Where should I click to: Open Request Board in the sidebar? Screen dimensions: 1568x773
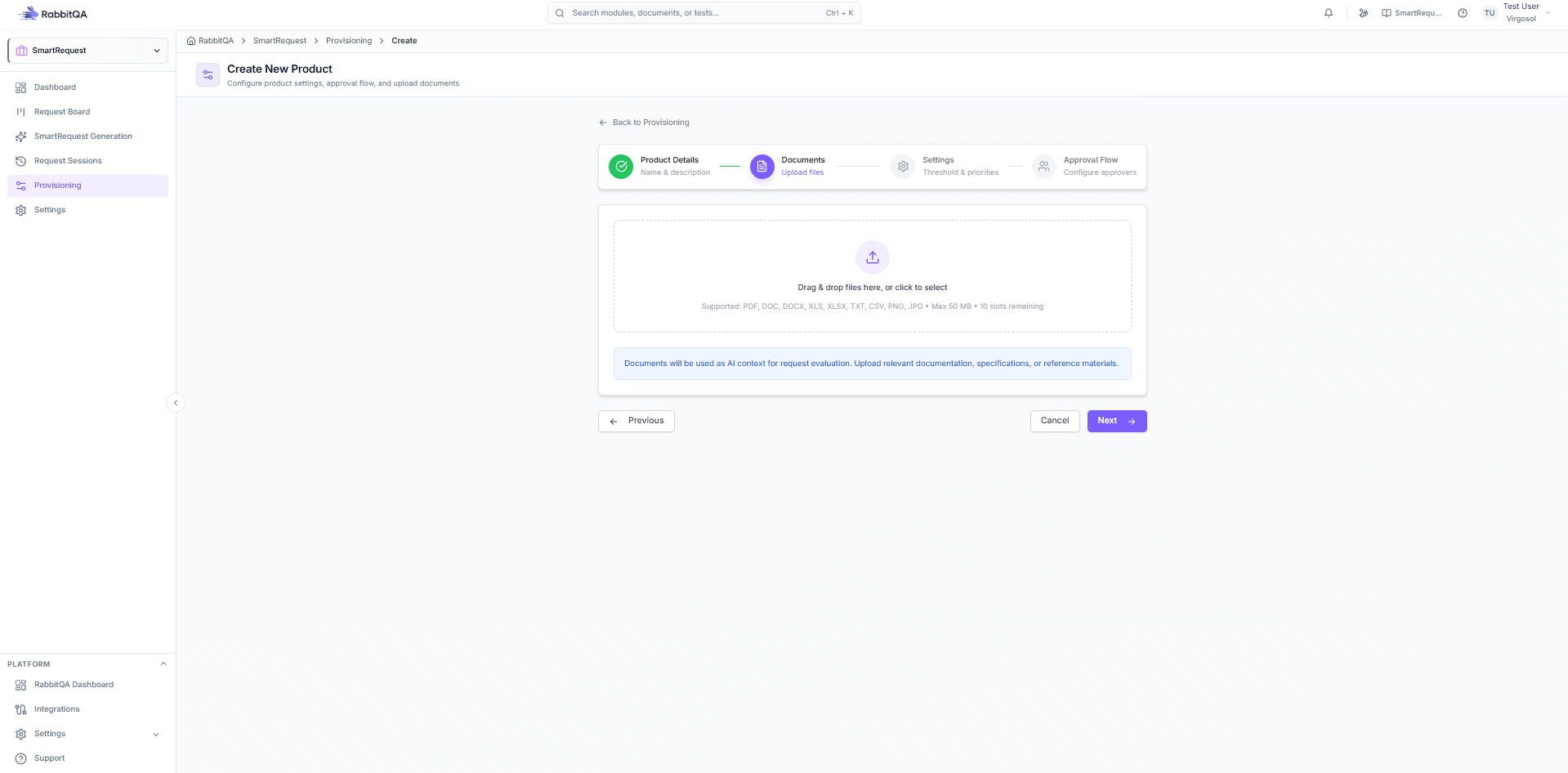(x=87, y=112)
